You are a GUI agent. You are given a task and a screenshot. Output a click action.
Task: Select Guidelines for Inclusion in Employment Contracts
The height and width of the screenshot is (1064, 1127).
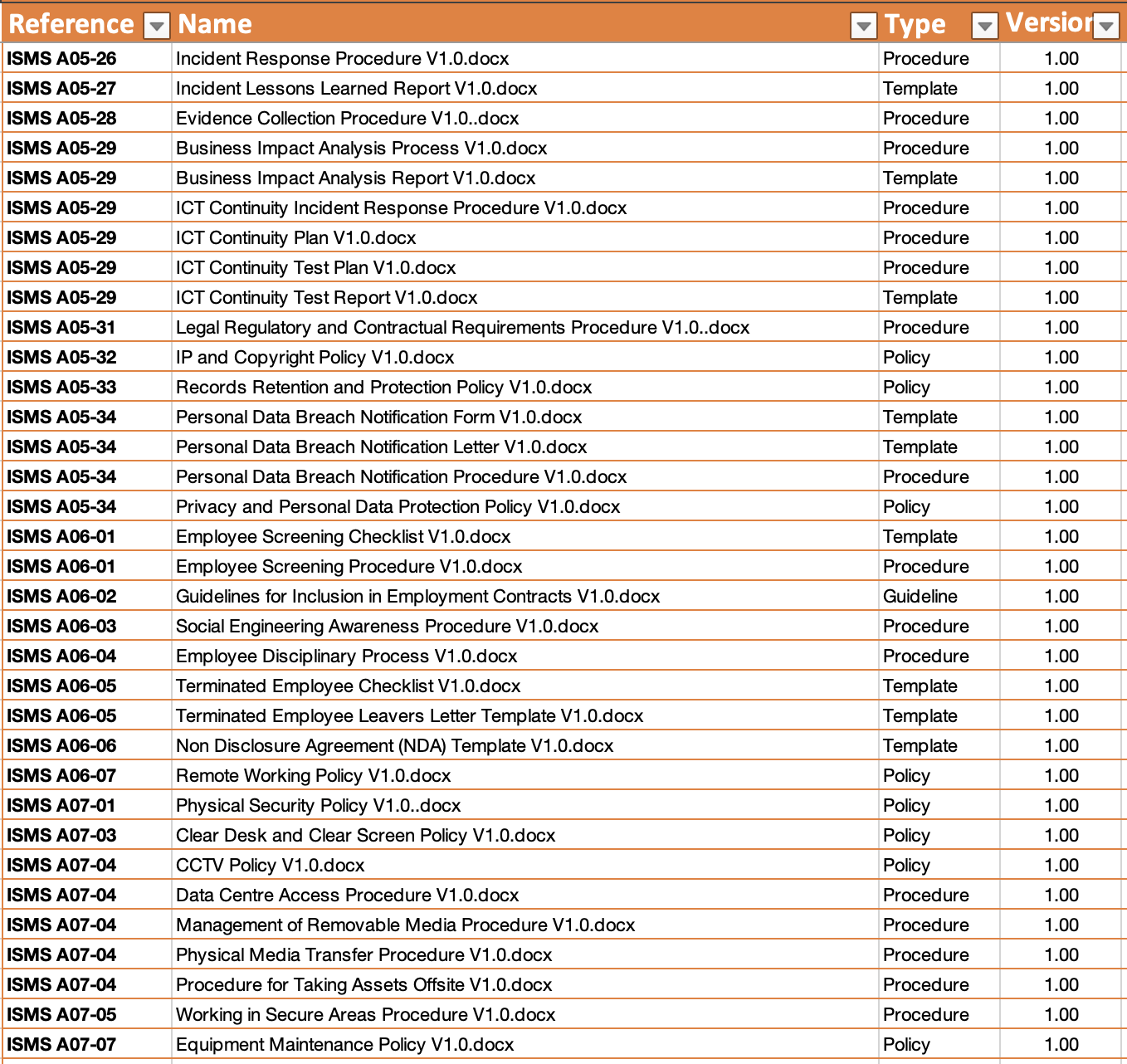(525, 597)
